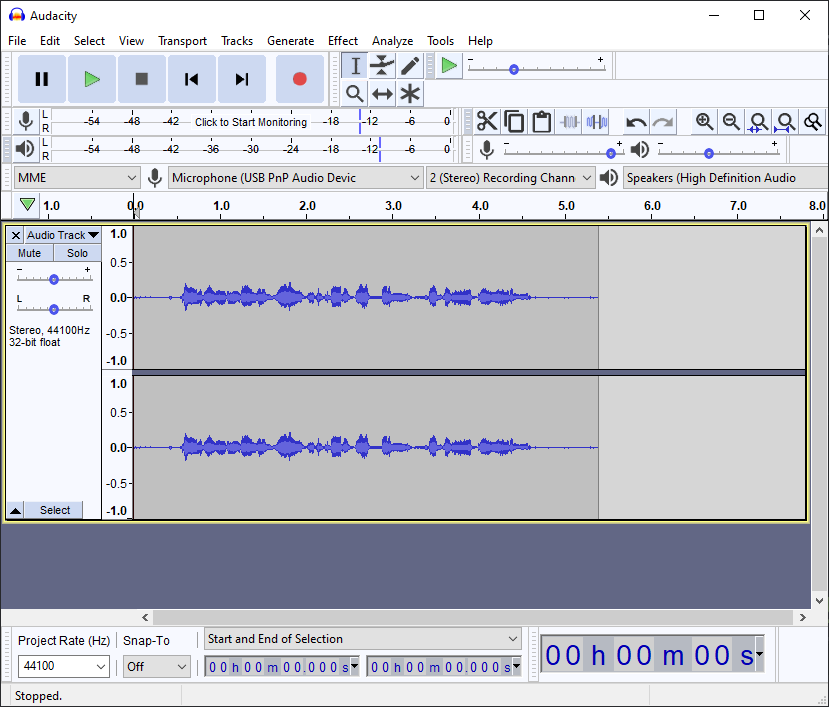Open Start and End of Selection dropdown
This screenshot has height=707, width=829.
coord(363,639)
